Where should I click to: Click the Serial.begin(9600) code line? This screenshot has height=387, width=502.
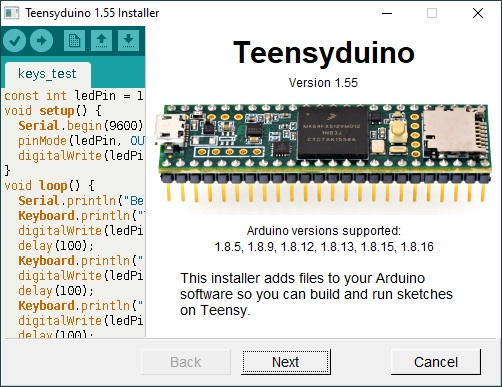(x=81, y=126)
